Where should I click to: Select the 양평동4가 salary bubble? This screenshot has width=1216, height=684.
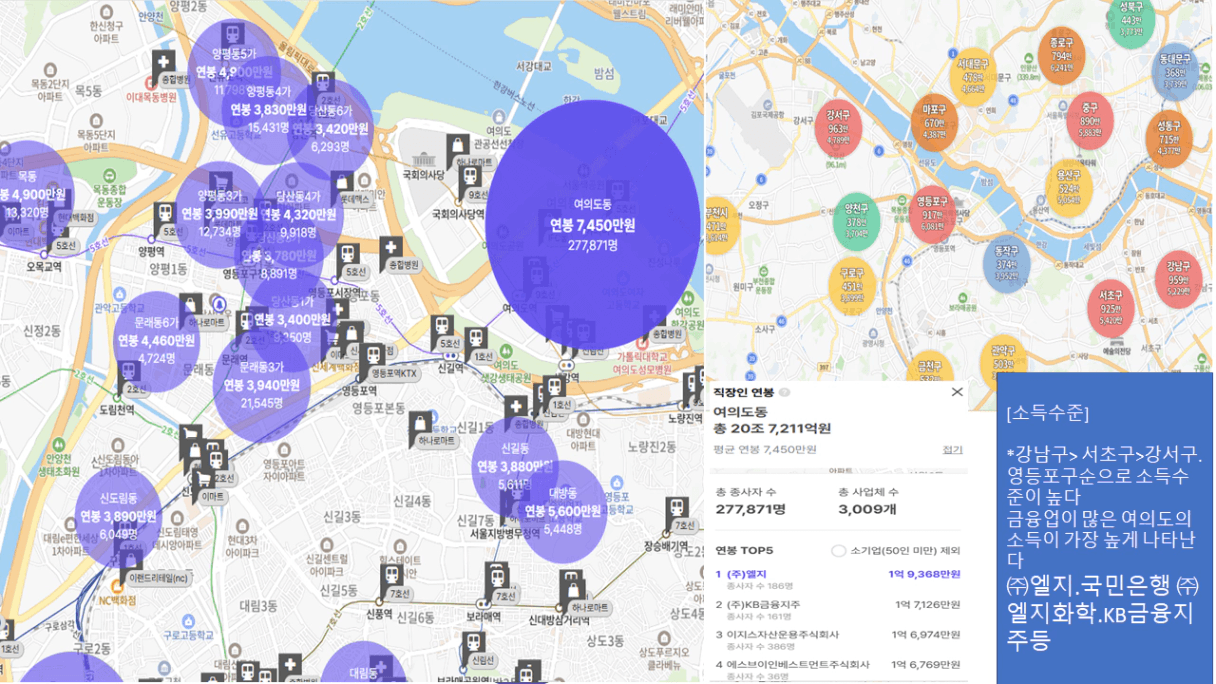coord(268,108)
